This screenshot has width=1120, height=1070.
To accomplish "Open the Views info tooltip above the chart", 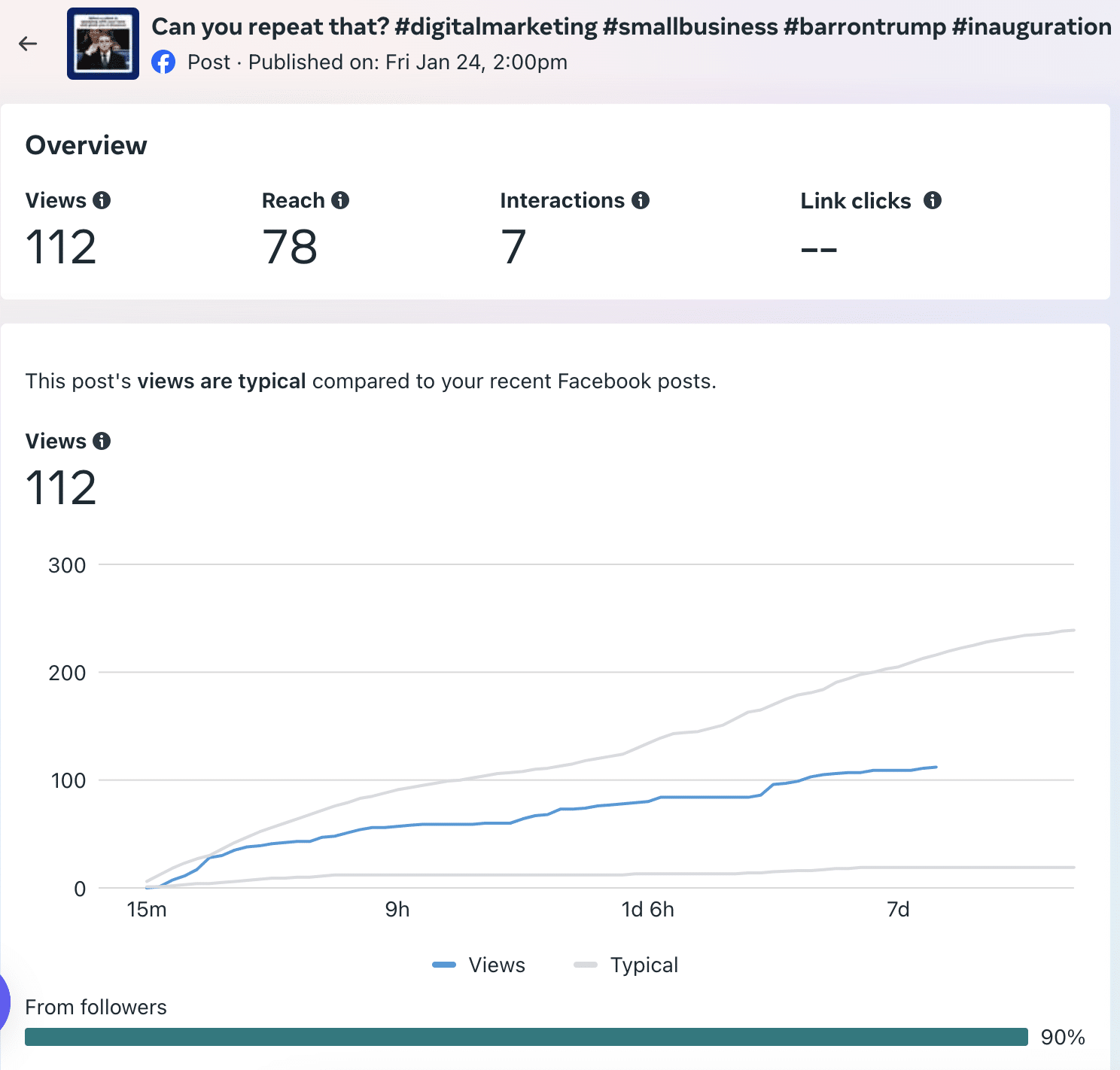I will 103,441.
